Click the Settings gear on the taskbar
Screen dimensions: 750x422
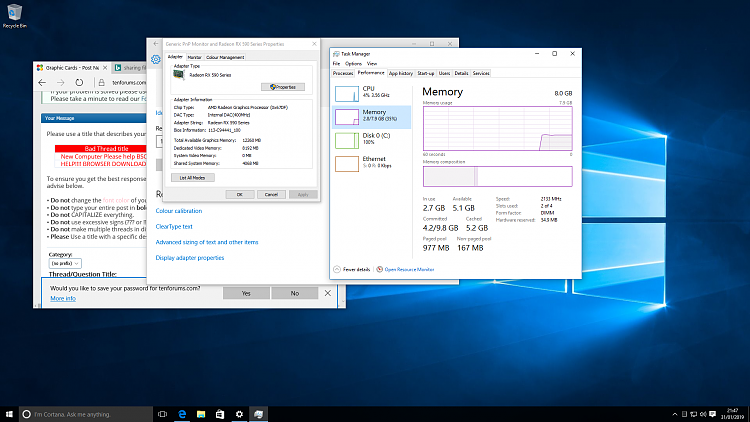(239, 414)
